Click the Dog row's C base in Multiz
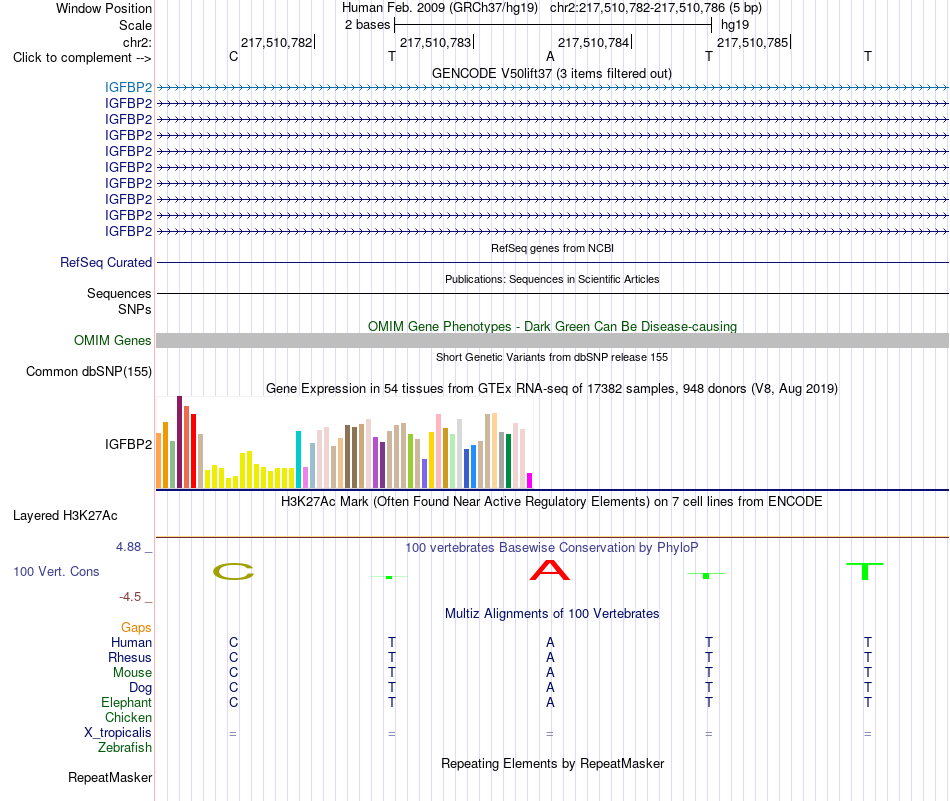The image size is (950, 801). 233,688
